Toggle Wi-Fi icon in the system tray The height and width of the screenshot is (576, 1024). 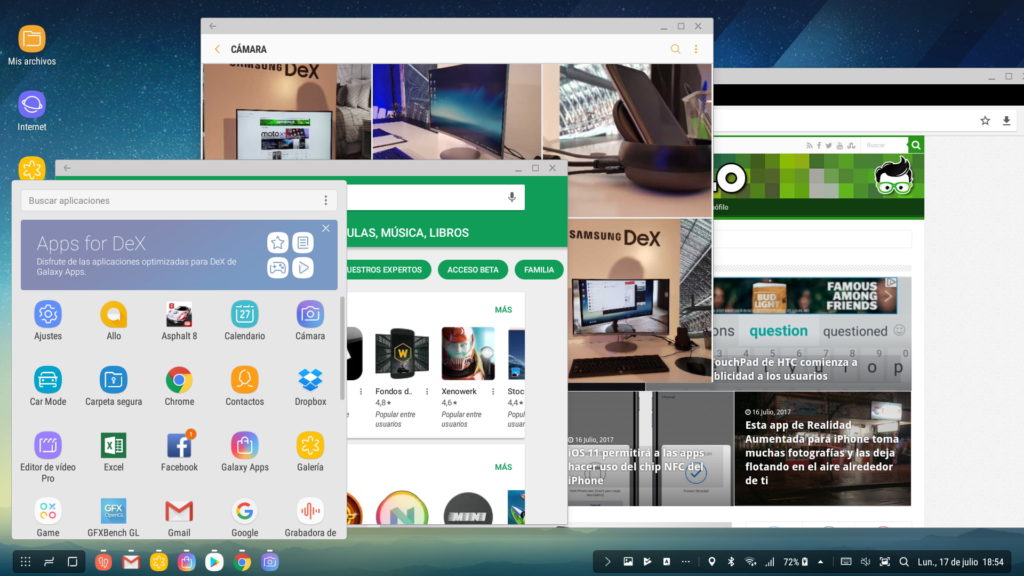point(750,562)
